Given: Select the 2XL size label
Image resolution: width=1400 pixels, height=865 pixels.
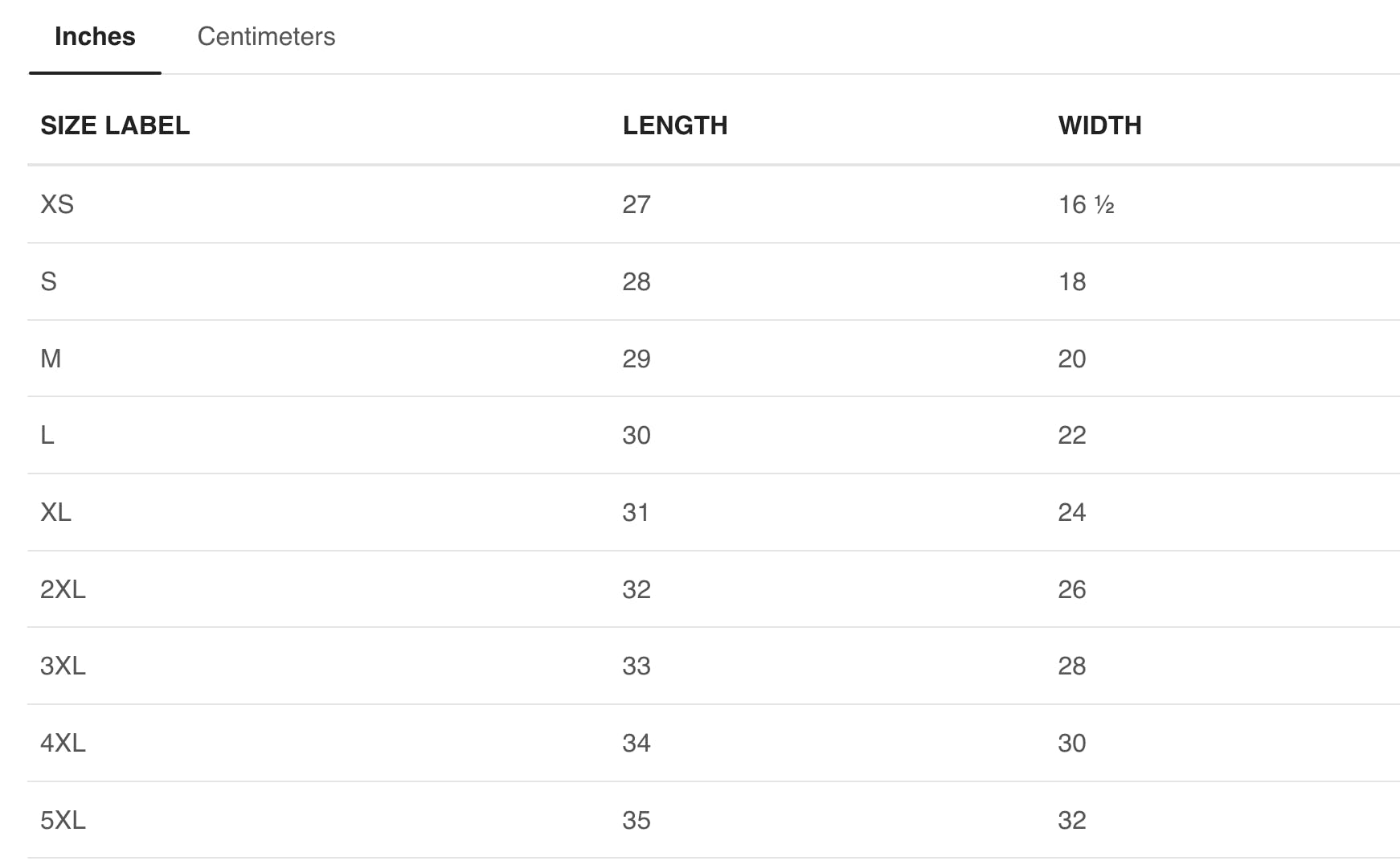Looking at the screenshot, I should point(63,589).
